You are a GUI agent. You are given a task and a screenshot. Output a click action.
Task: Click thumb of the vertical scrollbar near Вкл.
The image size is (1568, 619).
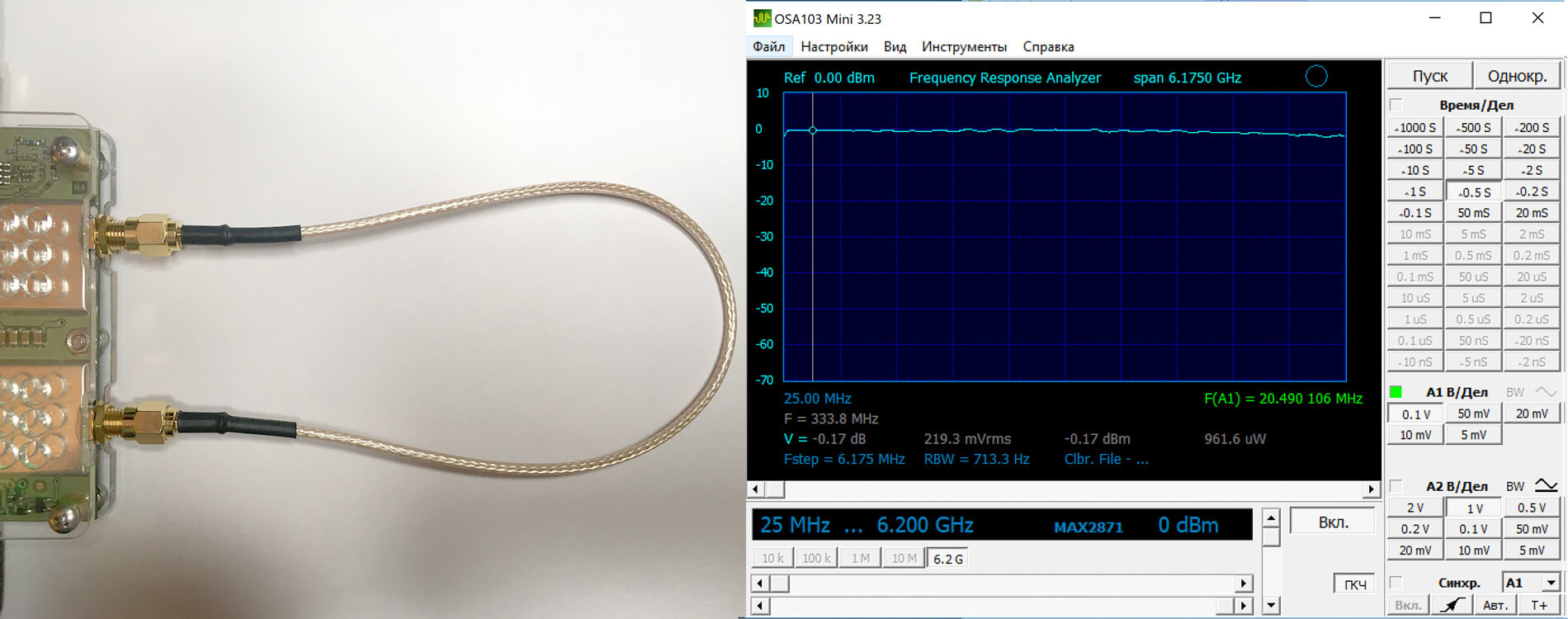coord(1272,537)
